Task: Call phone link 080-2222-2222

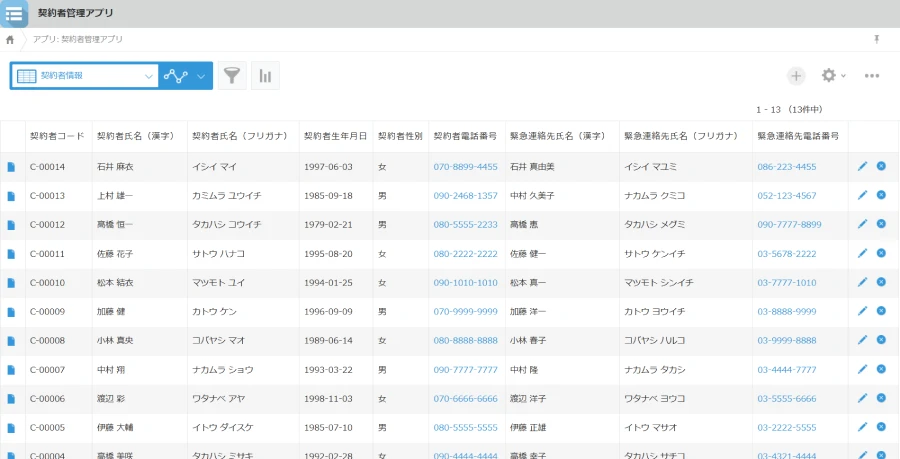Action: [x=465, y=254]
